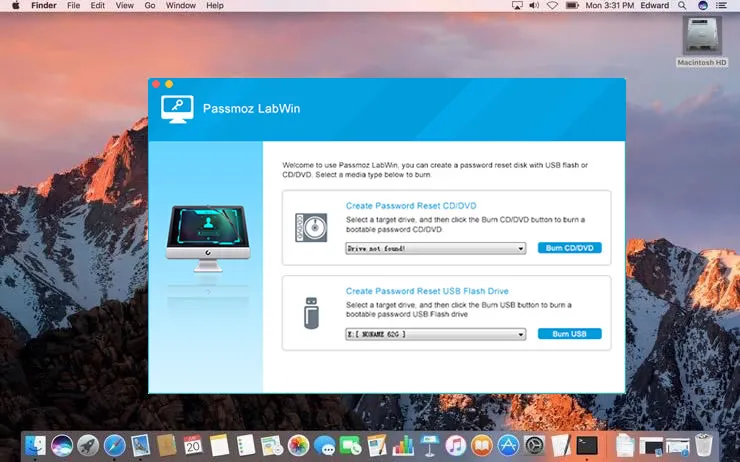This screenshot has height=462, width=740.
Task: Open Keynote podium icon in Dock
Action: [x=429, y=445]
